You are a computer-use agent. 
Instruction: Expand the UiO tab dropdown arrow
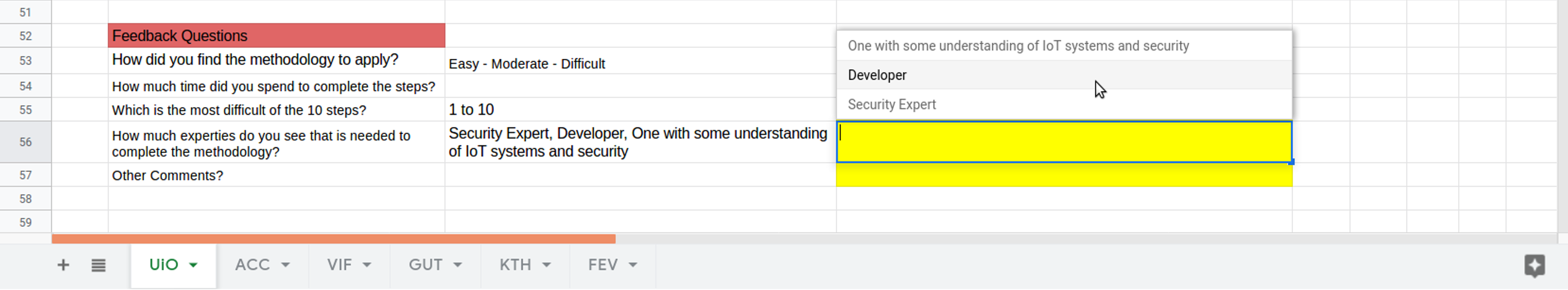pos(194,265)
